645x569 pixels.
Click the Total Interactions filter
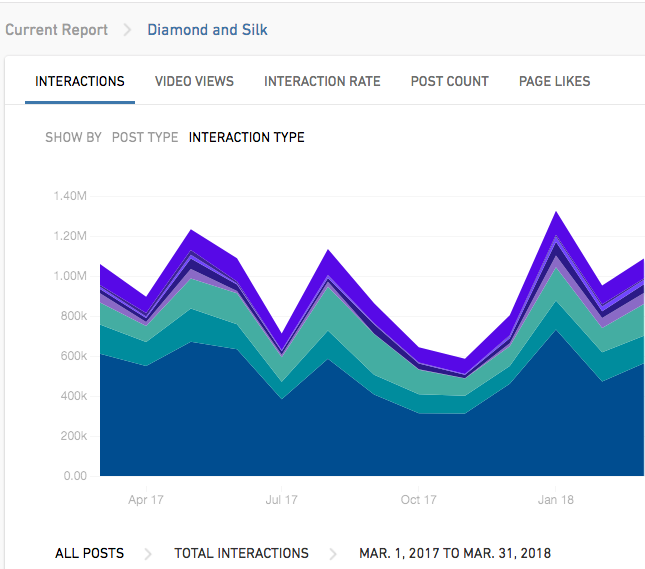[x=241, y=553]
